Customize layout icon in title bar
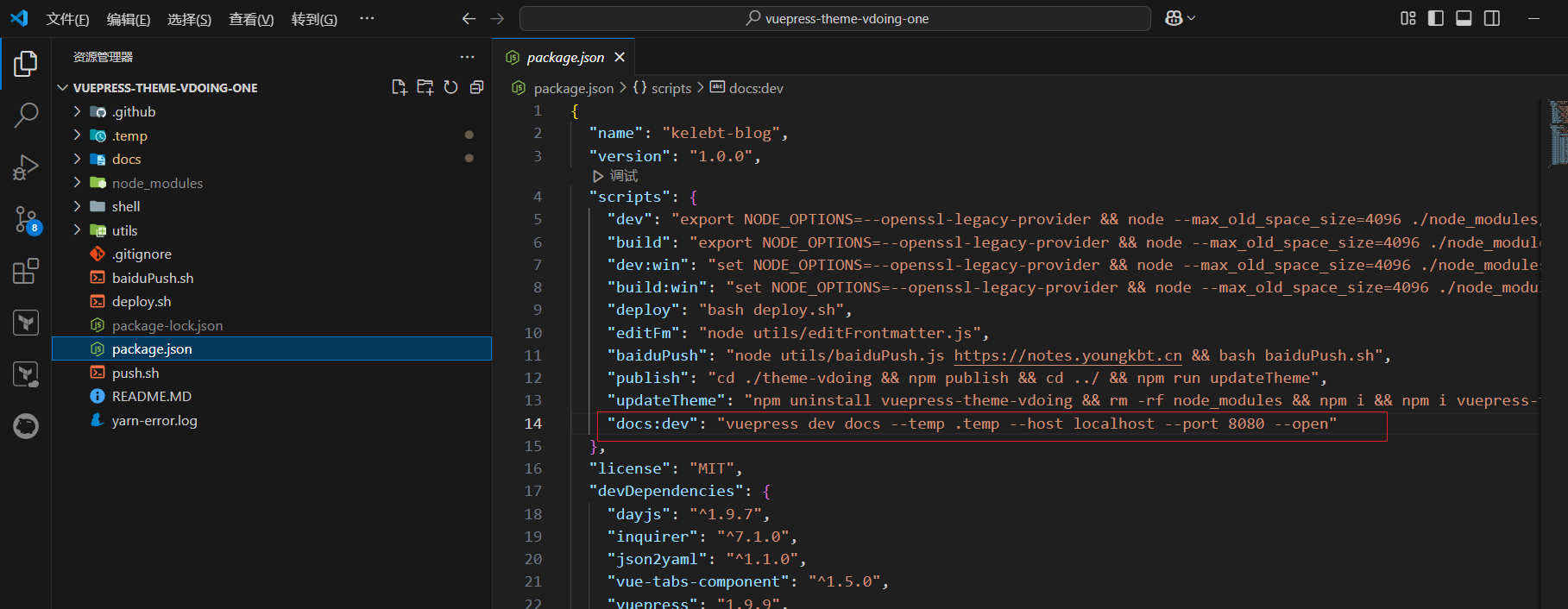1568x609 pixels. tap(1408, 18)
